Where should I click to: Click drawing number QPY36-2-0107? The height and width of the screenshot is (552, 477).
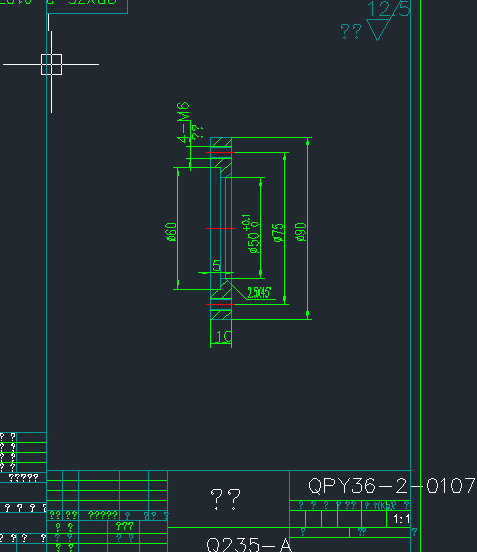pos(391,486)
